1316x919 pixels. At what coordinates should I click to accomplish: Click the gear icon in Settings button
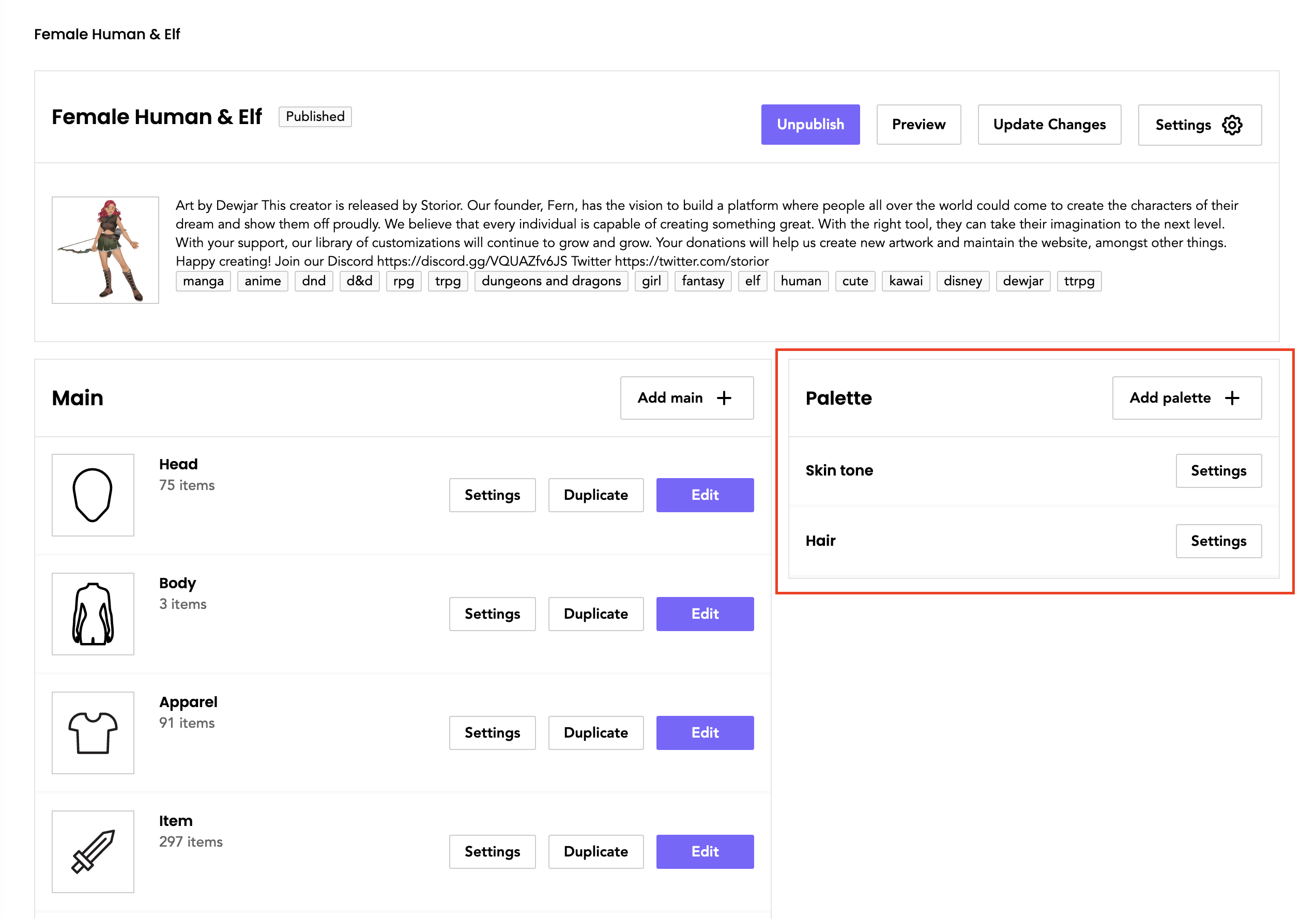pyautogui.click(x=1232, y=125)
